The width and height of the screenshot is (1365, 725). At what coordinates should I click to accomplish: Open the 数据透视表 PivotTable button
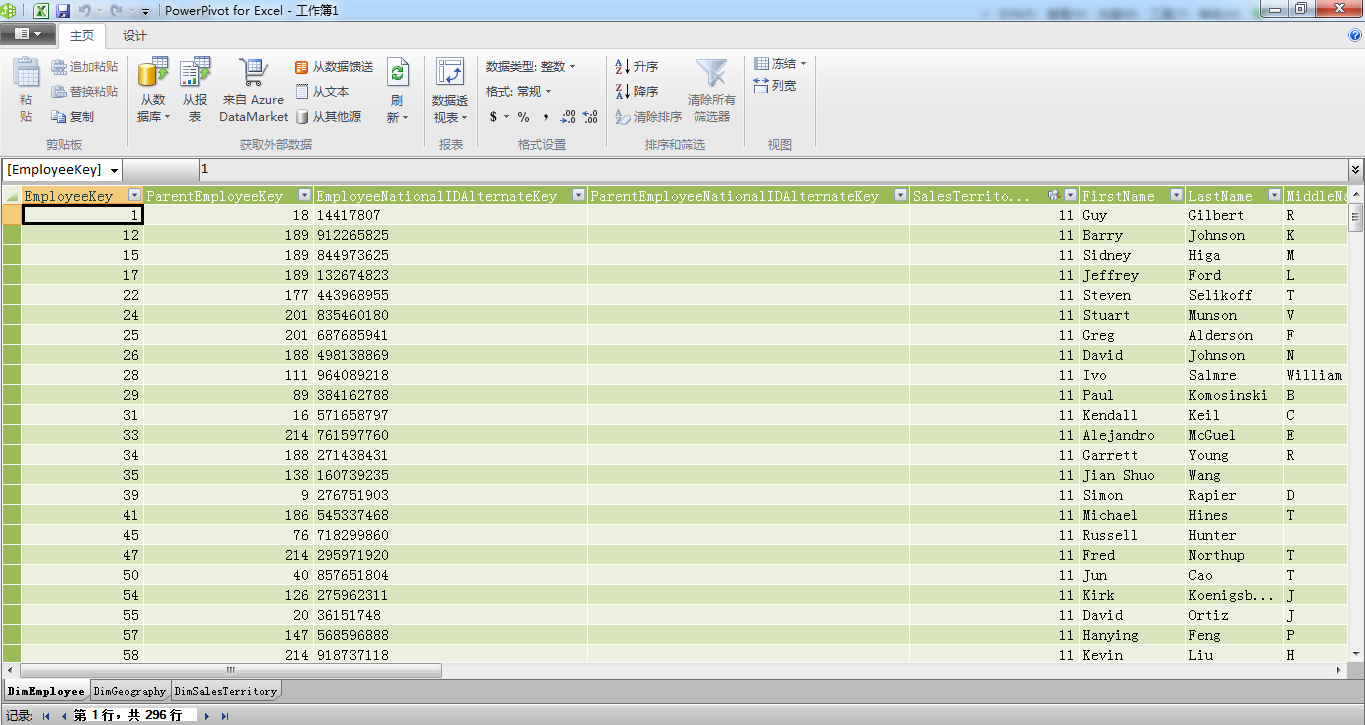click(450, 90)
